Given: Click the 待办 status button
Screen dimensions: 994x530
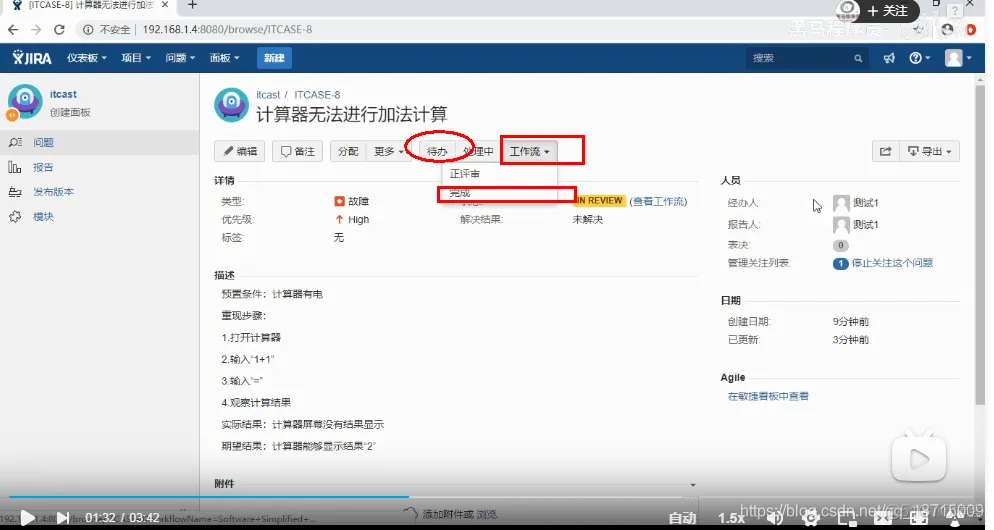Looking at the screenshot, I should point(437,151).
